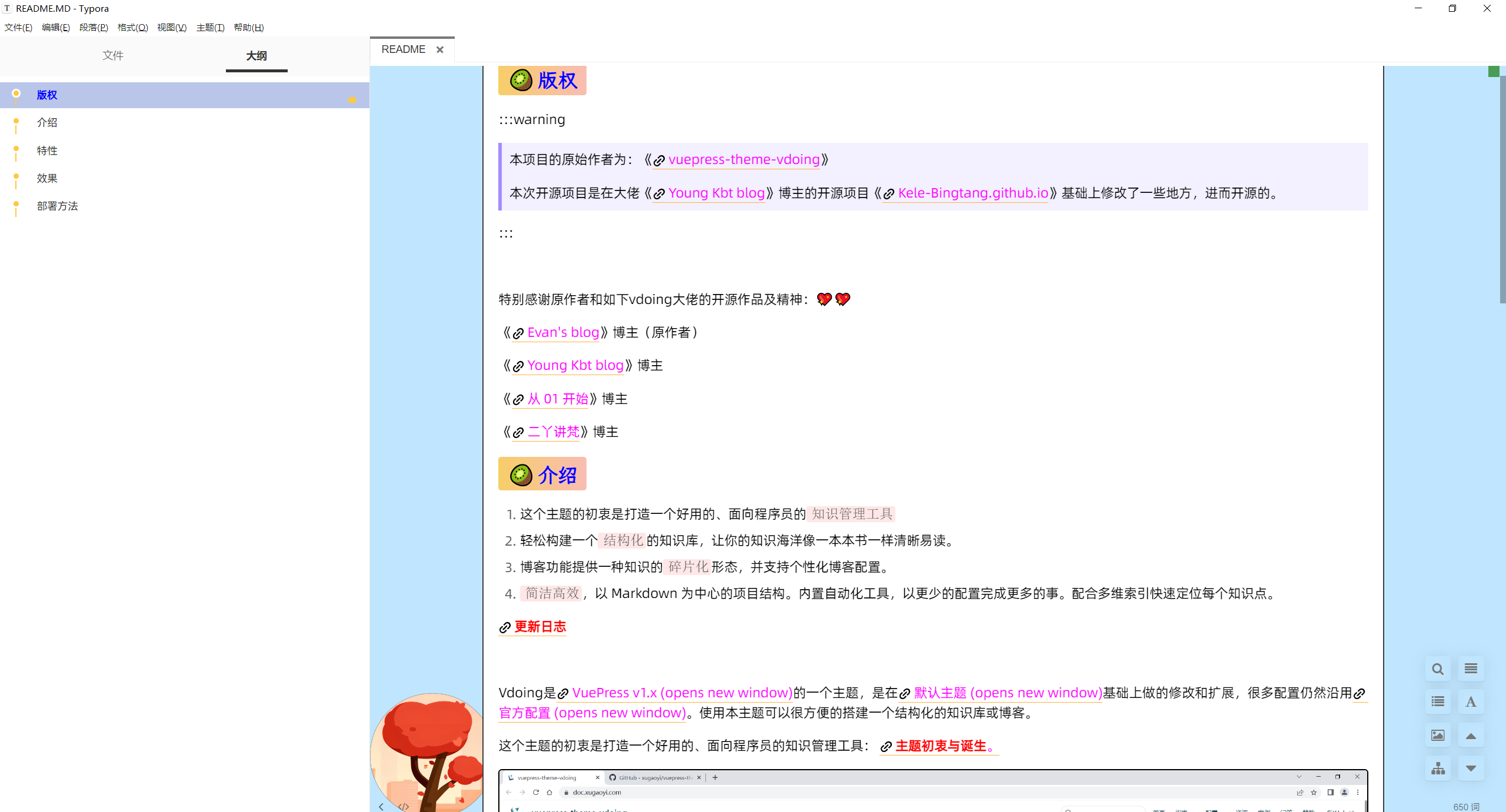This screenshot has width=1506, height=812.
Task: Click the green square indicator at top right
Action: coord(1494,71)
